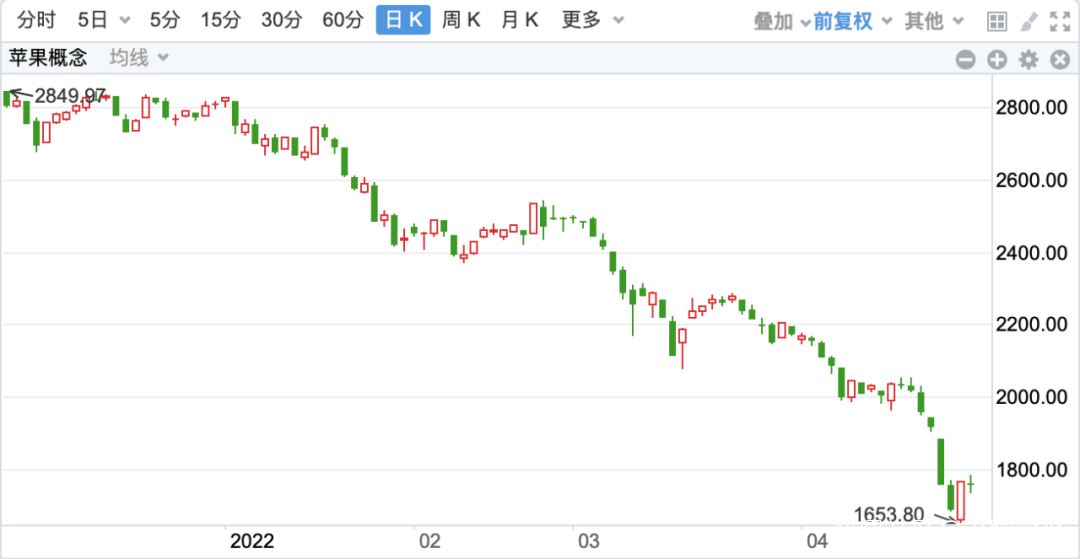Select the 月K monthly chart tab
1080x559 pixels.
(x=520, y=20)
